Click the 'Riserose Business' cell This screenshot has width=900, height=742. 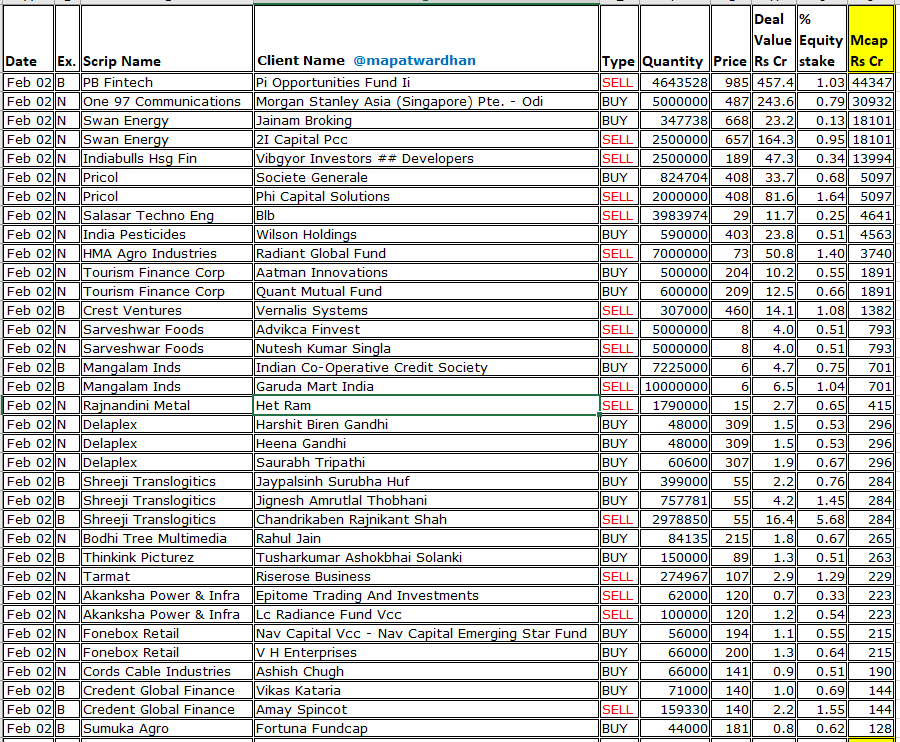tap(426, 576)
